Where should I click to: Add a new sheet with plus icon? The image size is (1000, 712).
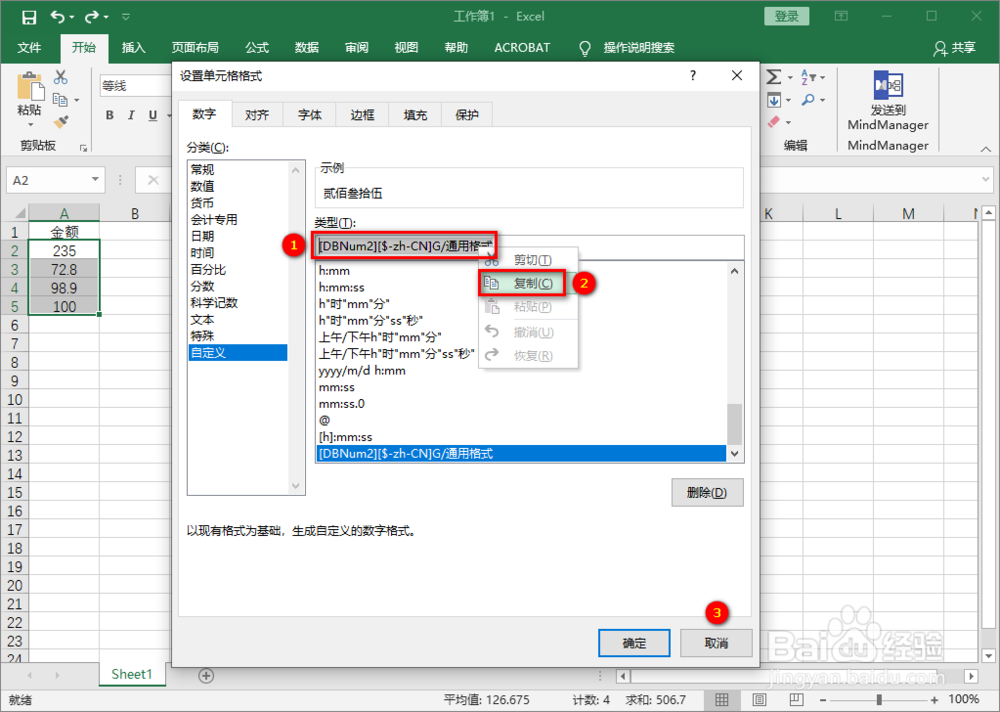point(206,675)
